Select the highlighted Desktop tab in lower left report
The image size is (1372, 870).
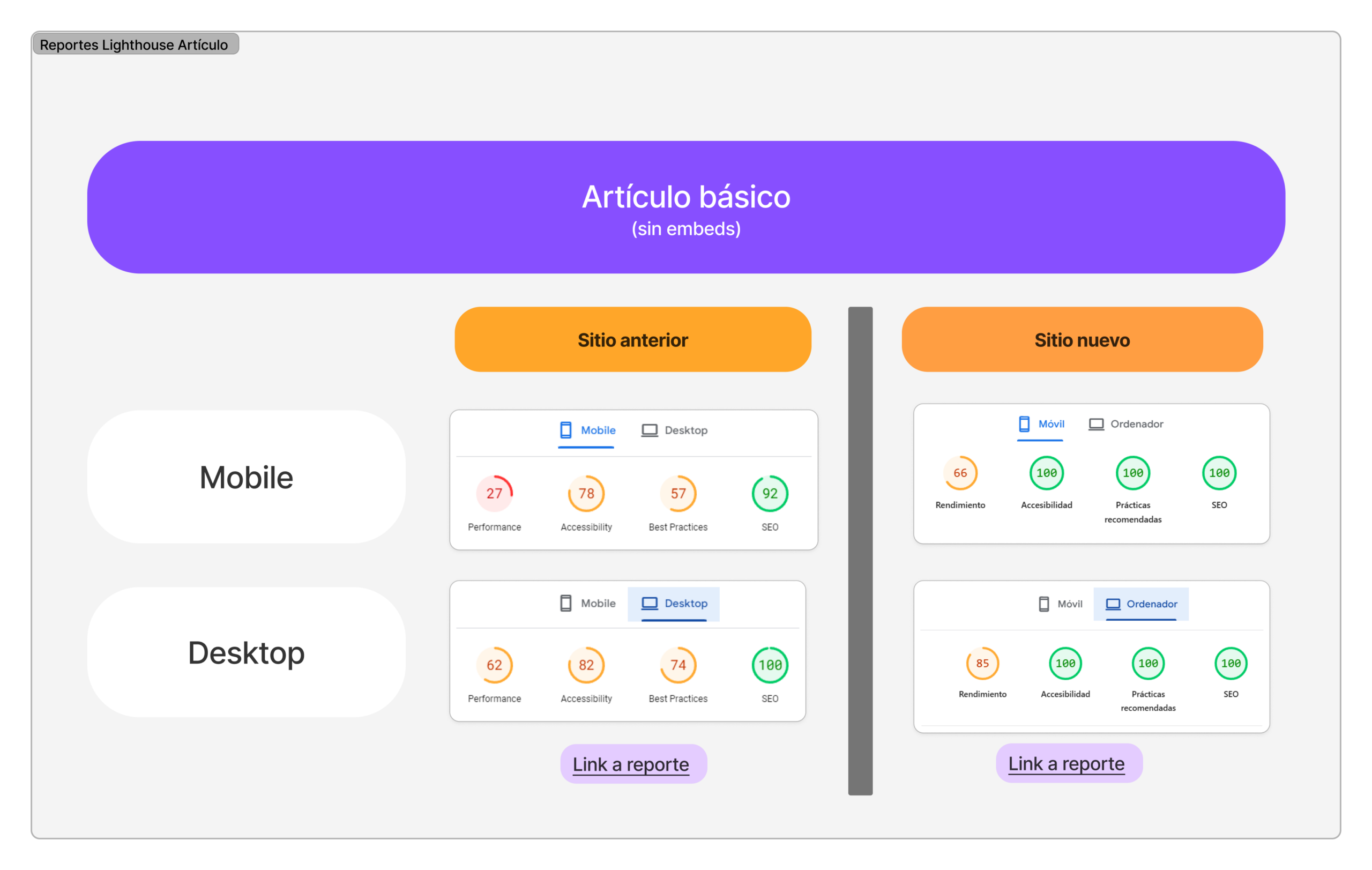tap(674, 604)
